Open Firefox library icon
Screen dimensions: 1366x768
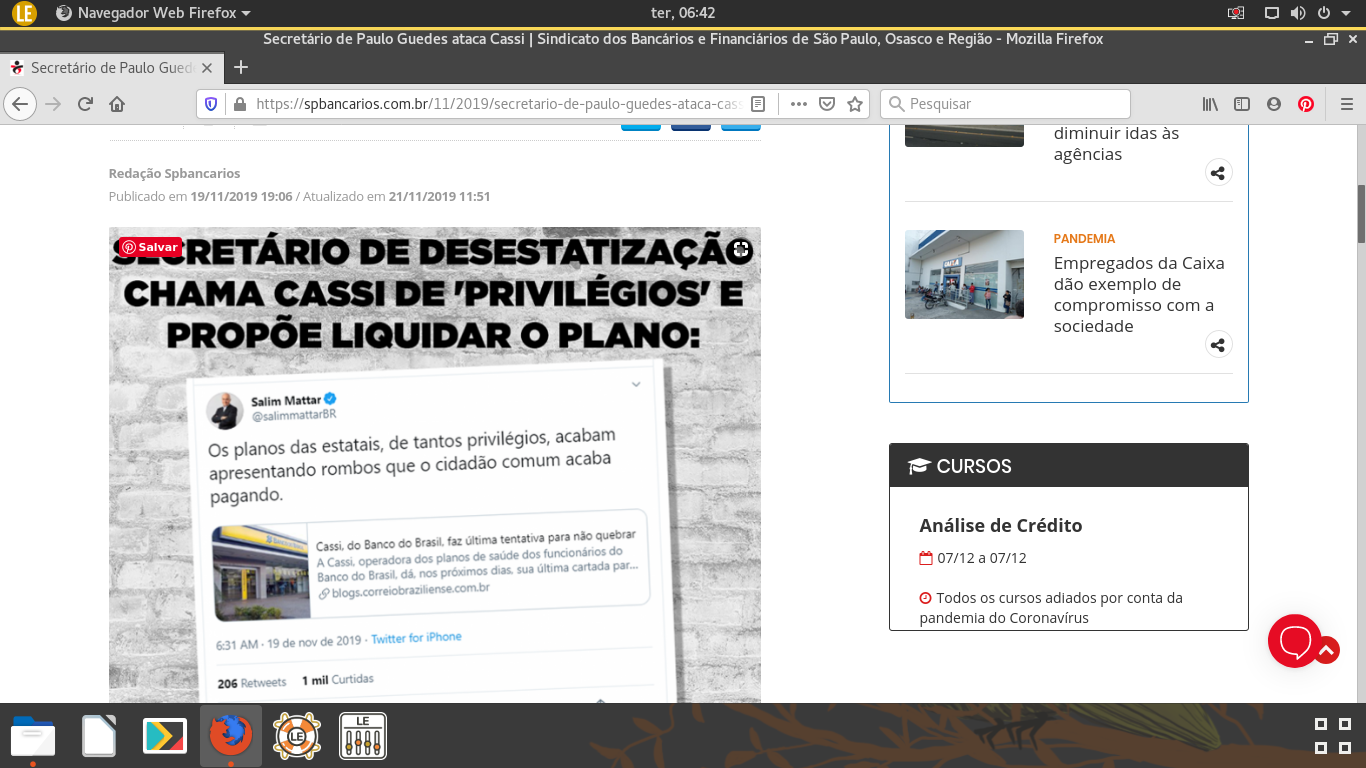pyautogui.click(x=1210, y=104)
